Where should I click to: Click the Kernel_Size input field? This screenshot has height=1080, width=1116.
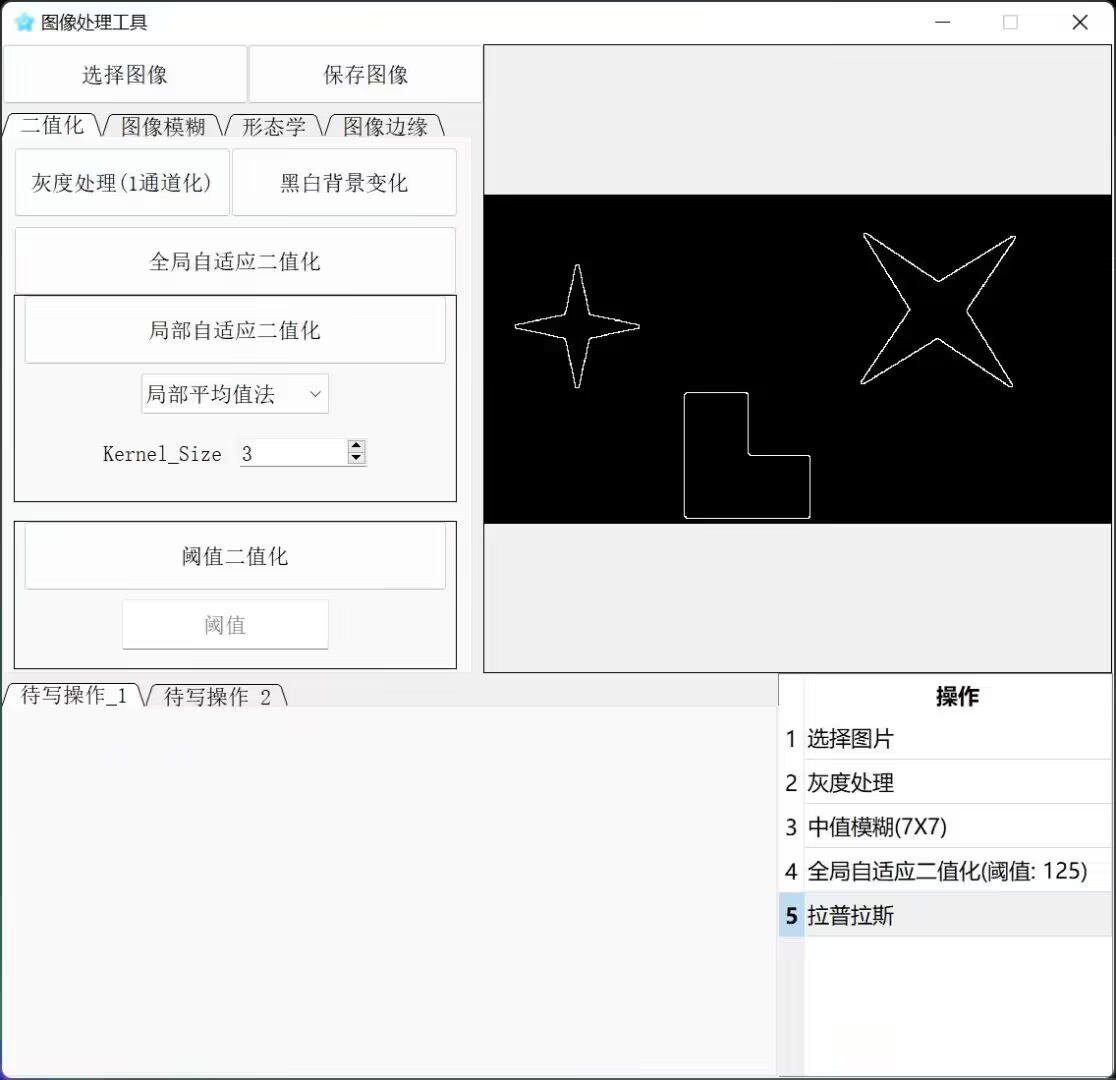pyautogui.click(x=293, y=454)
